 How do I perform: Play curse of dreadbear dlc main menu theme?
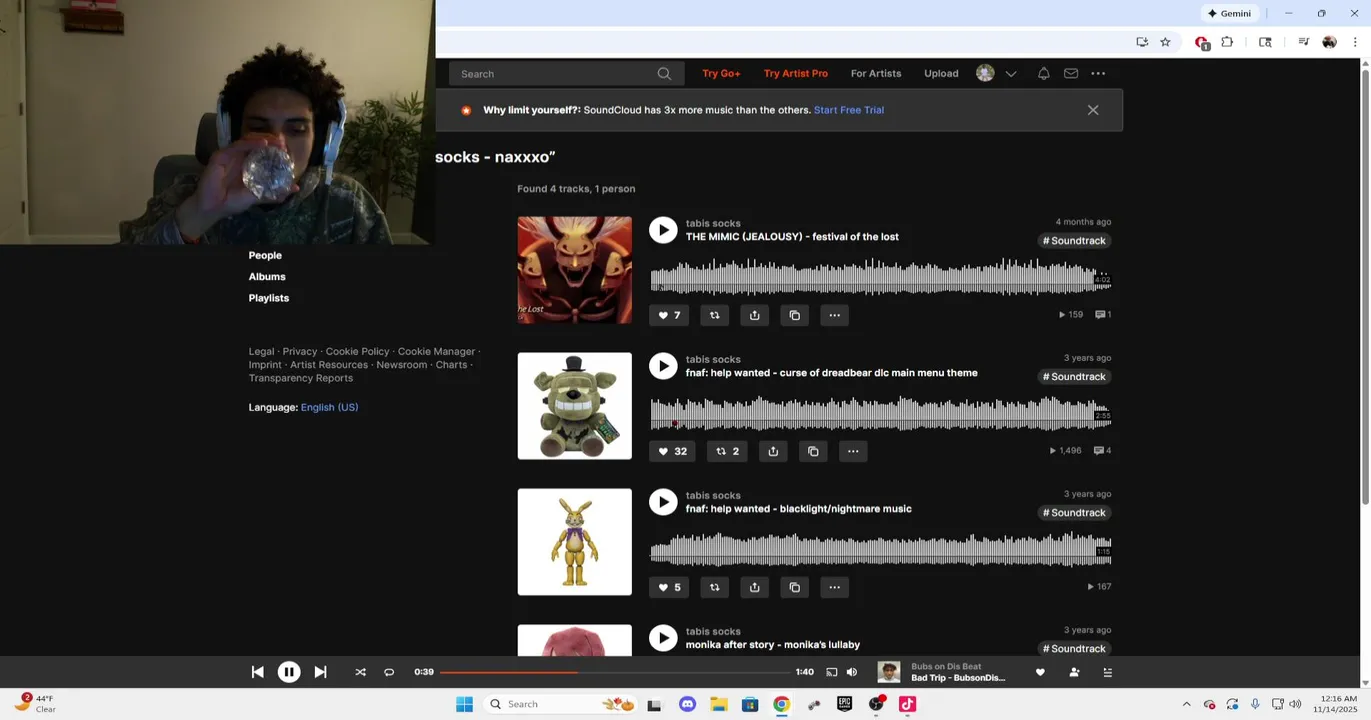(663, 366)
